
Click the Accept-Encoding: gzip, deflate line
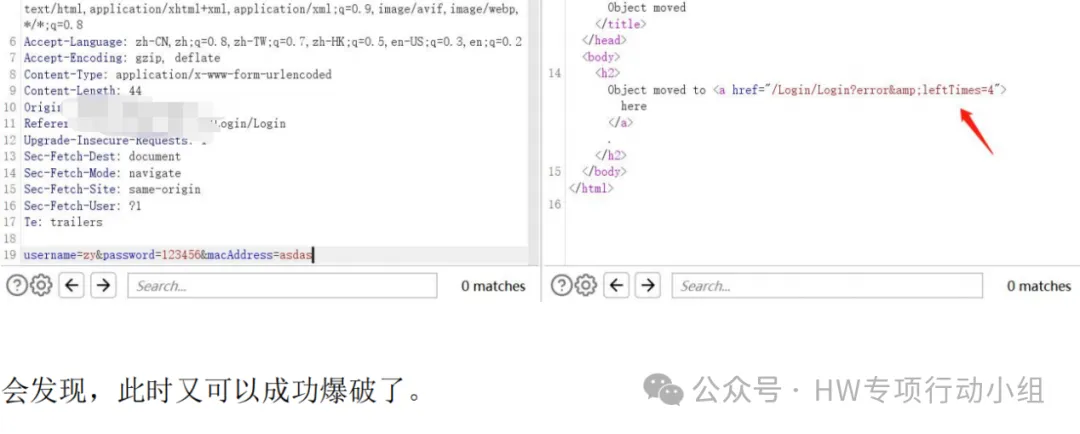coord(122,58)
